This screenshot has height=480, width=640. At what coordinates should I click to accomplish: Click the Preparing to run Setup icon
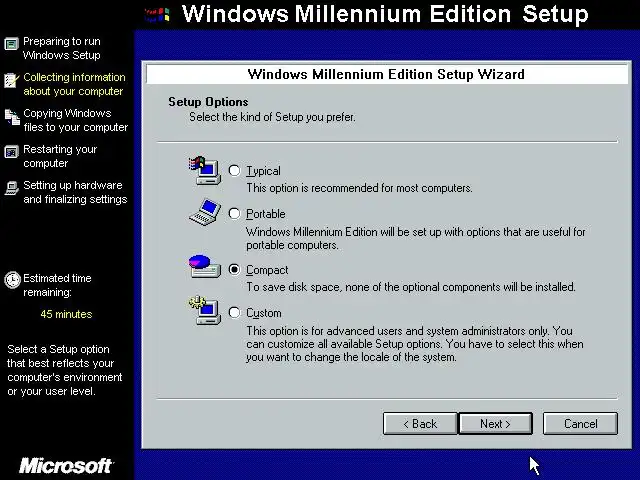click(11, 44)
